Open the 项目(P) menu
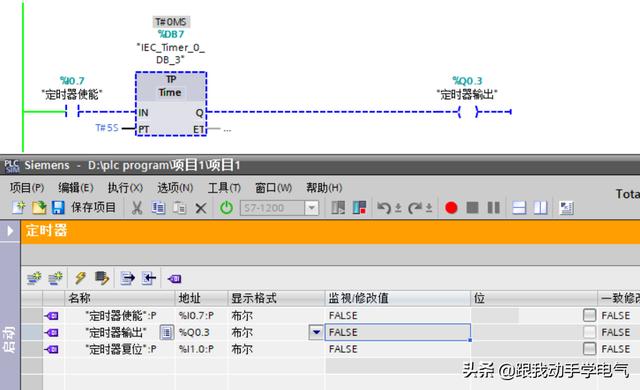 click(27, 188)
